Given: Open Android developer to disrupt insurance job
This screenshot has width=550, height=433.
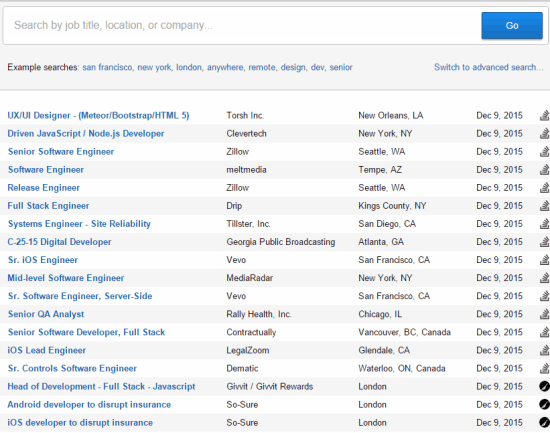Looking at the screenshot, I should pos(89,405).
